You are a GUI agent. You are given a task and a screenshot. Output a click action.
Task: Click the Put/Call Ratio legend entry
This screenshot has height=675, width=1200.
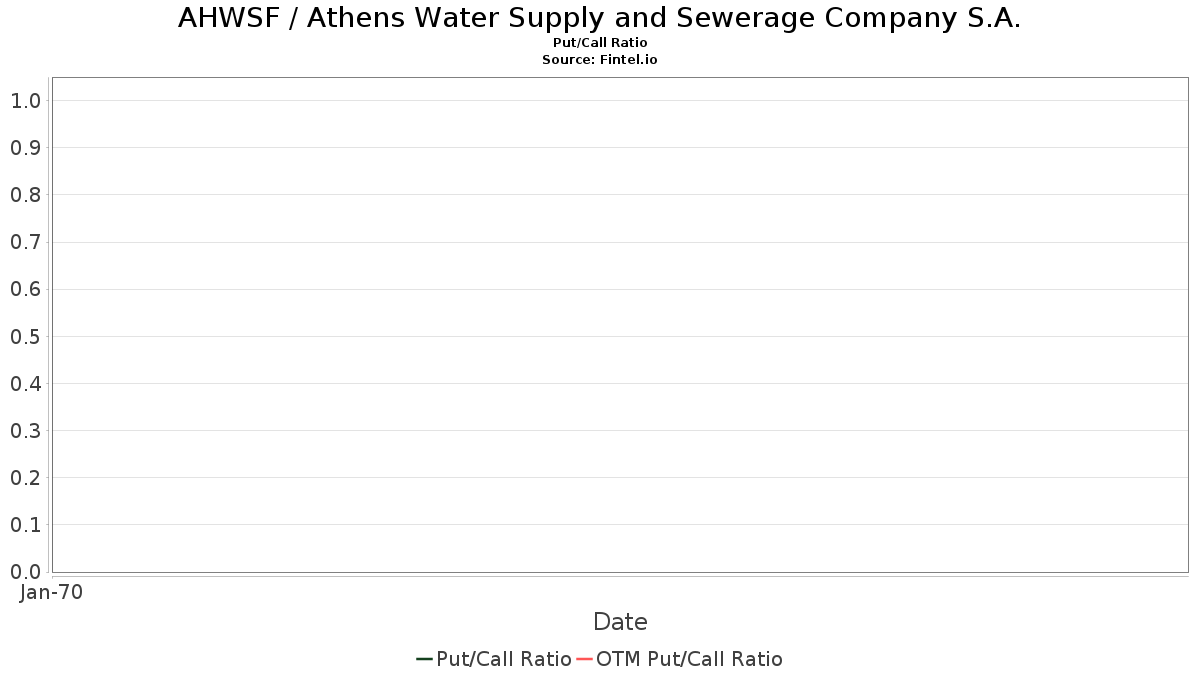[494, 659]
